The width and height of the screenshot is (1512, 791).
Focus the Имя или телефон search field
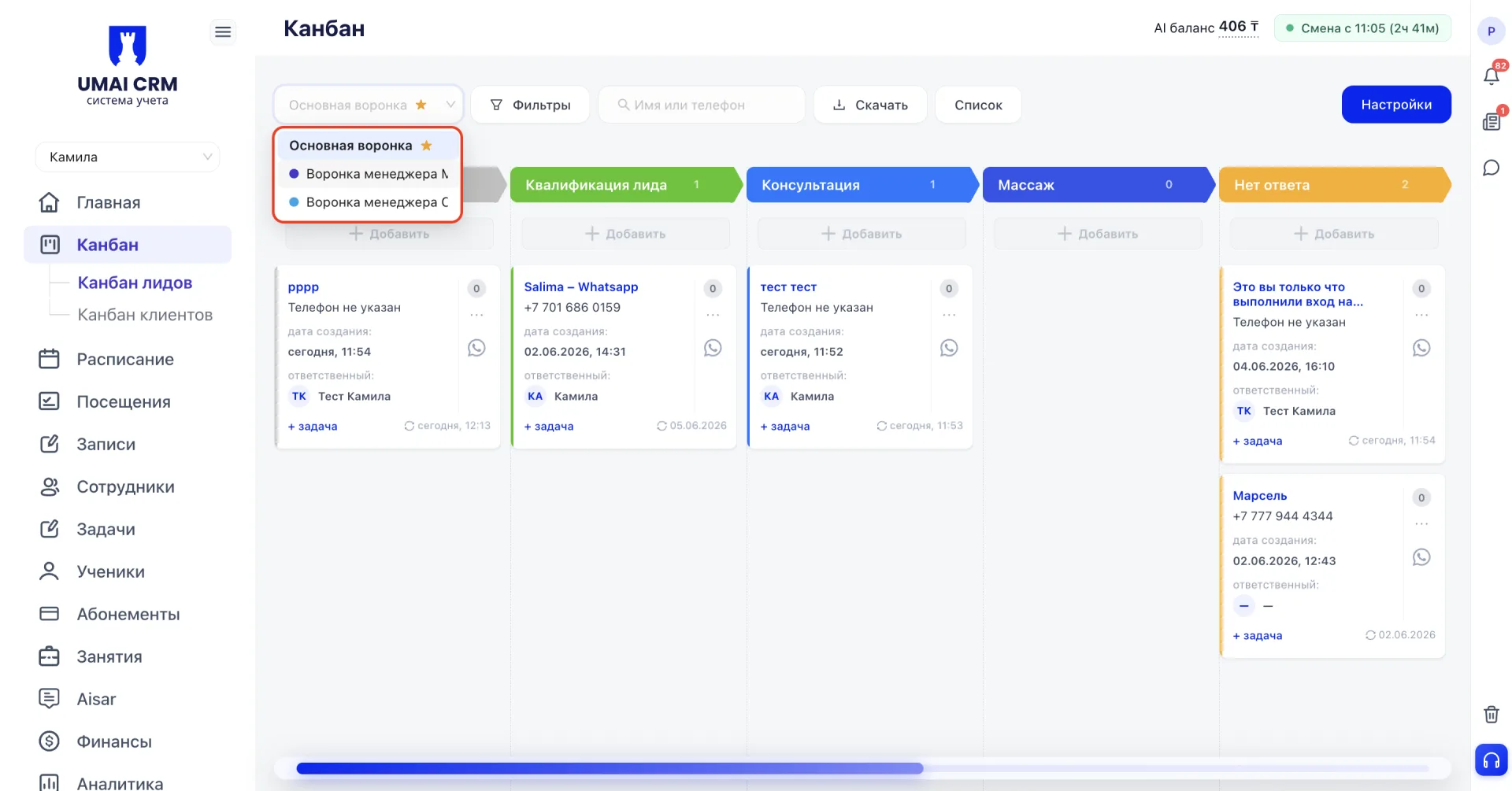coord(702,105)
